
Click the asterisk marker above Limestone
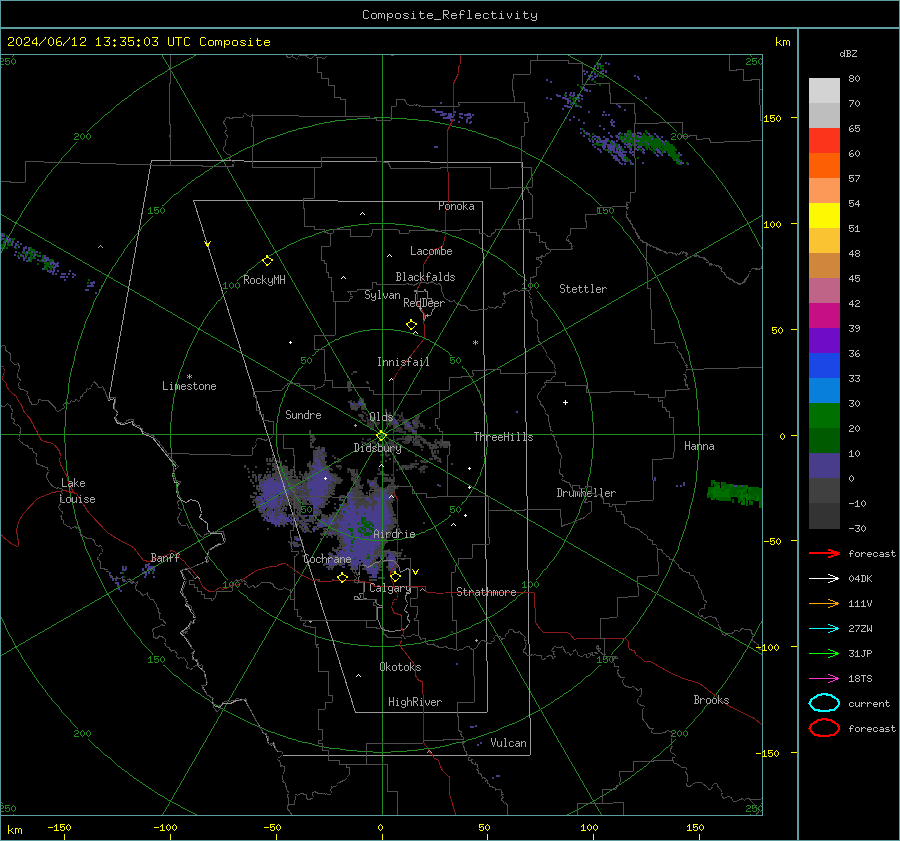point(189,377)
